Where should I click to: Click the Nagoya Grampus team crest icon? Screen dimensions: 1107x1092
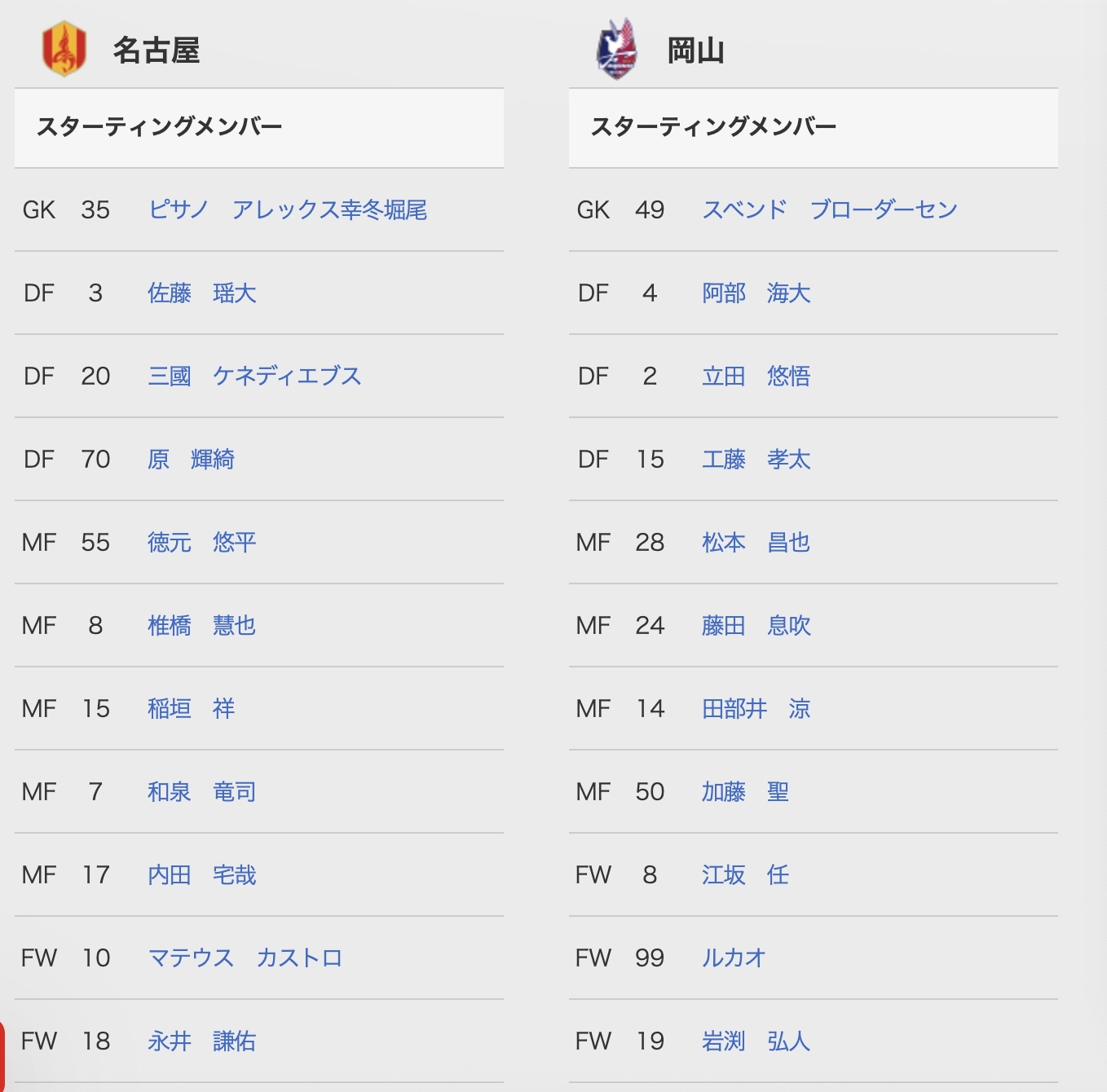64,49
